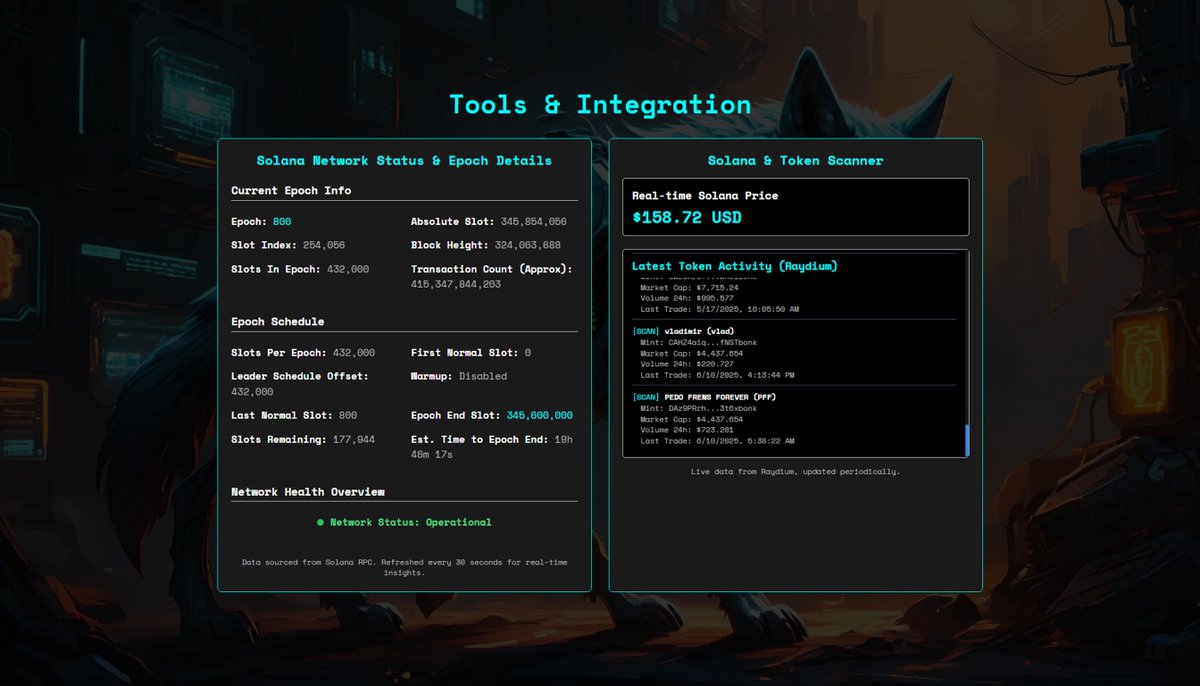Click the Latest Token Activity (Raydium) heading
1200x686 pixels.
click(x=734, y=266)
